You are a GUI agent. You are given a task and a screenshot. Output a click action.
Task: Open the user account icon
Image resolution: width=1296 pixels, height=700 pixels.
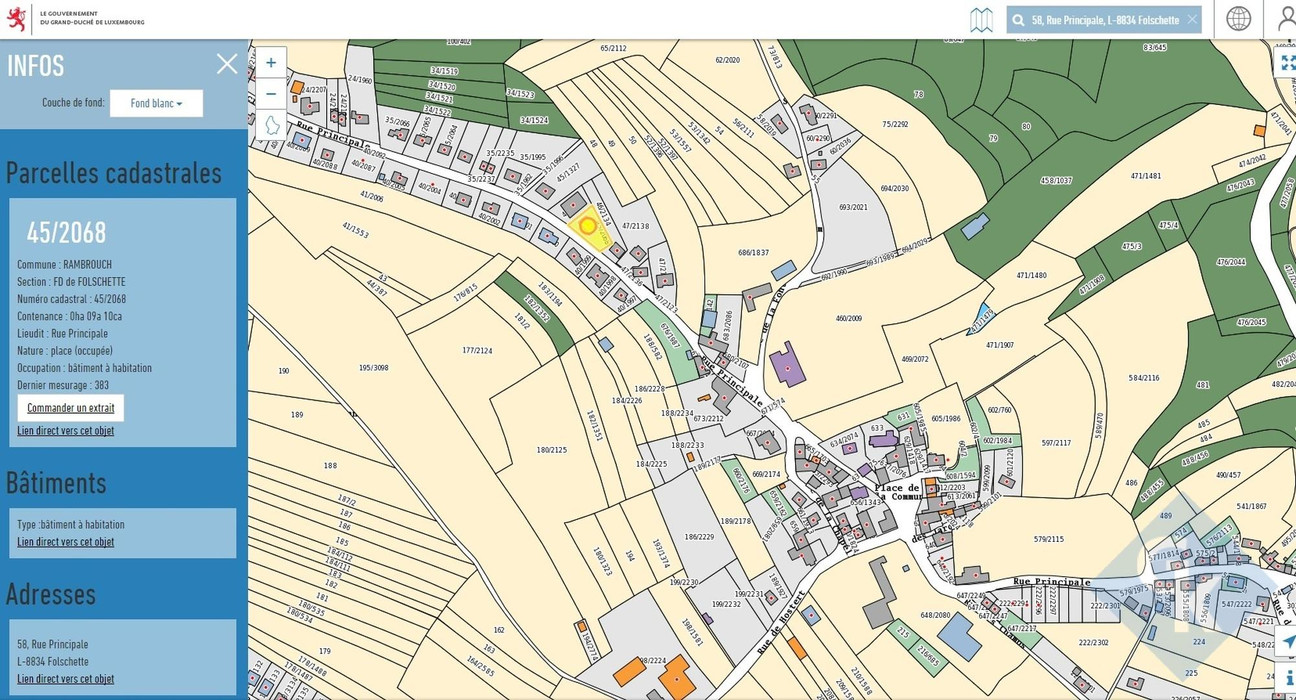point(1285,19)
